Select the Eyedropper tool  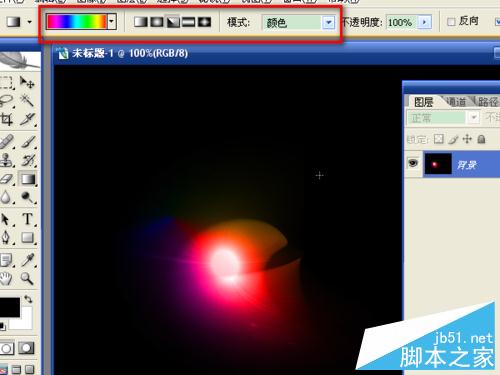pos(27,260)
